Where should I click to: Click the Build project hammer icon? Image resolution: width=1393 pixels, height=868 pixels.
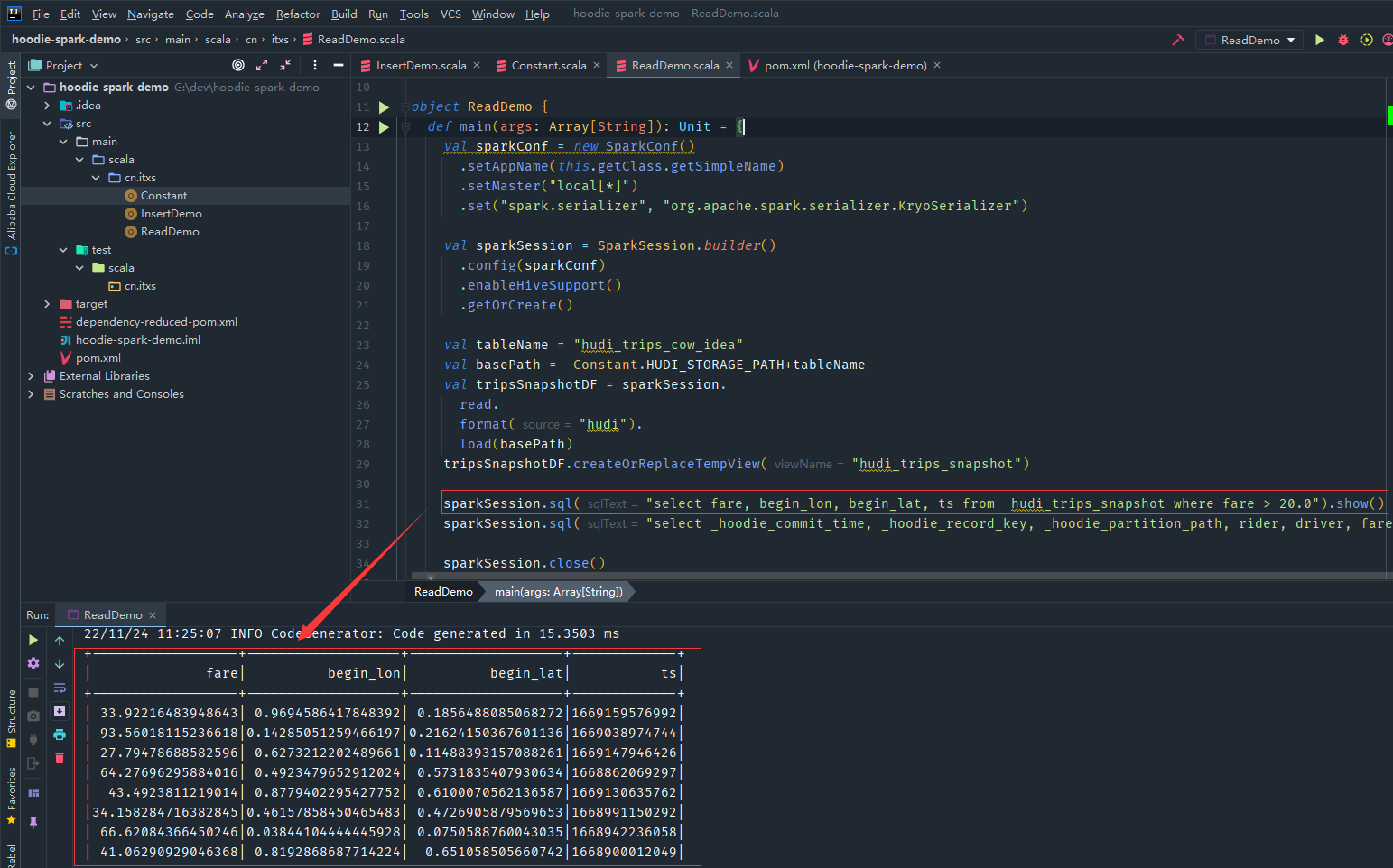1178,40
